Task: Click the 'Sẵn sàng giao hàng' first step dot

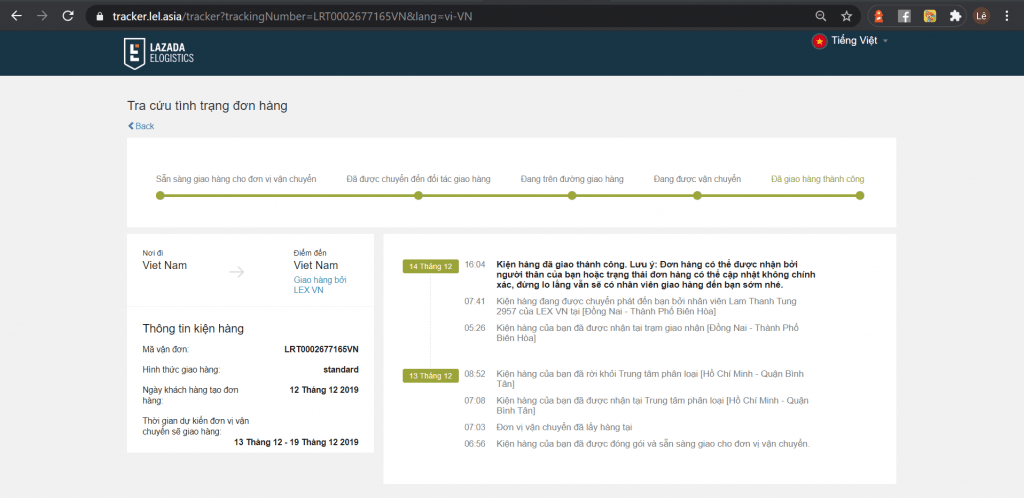Action: click(x=160, y=195)
